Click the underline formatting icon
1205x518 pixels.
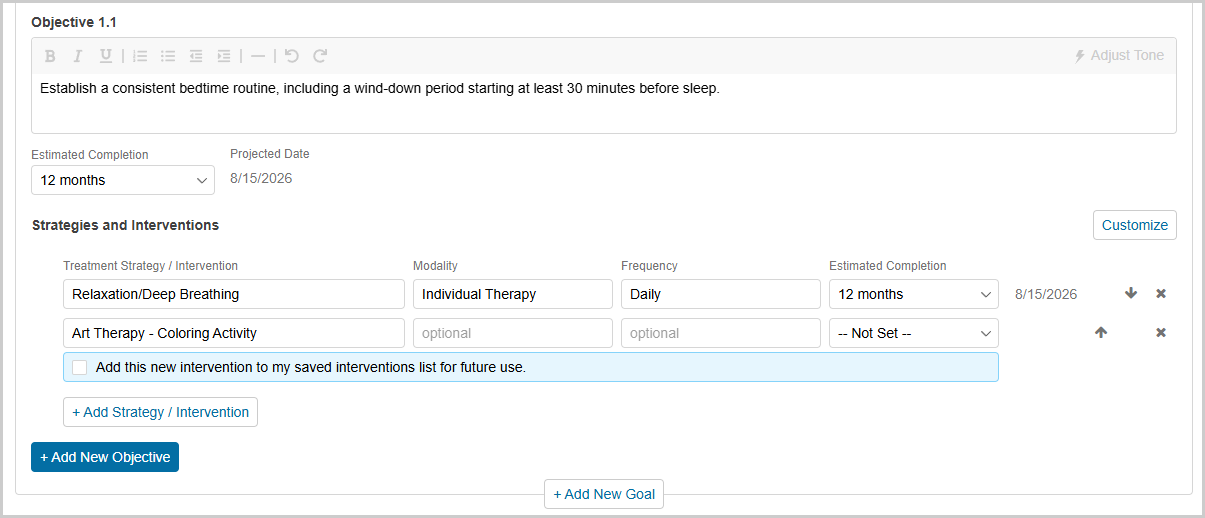105,56
